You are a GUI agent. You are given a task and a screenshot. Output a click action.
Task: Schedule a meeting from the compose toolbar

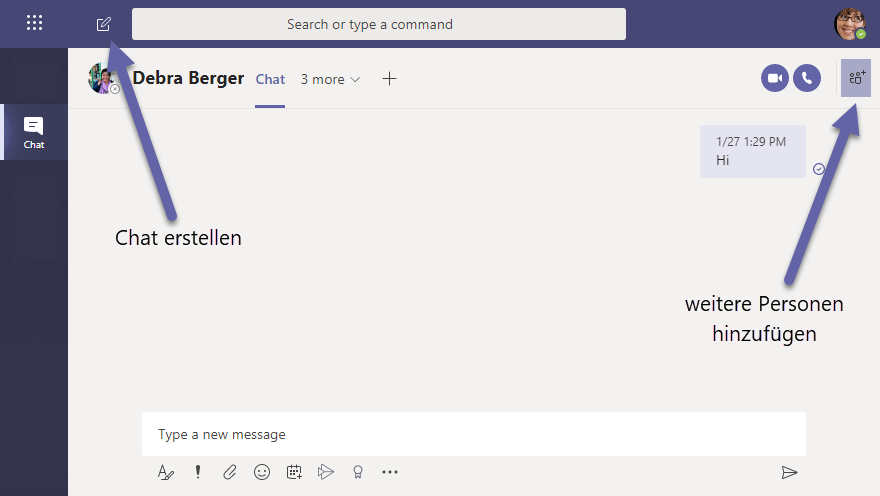point(294,472)
